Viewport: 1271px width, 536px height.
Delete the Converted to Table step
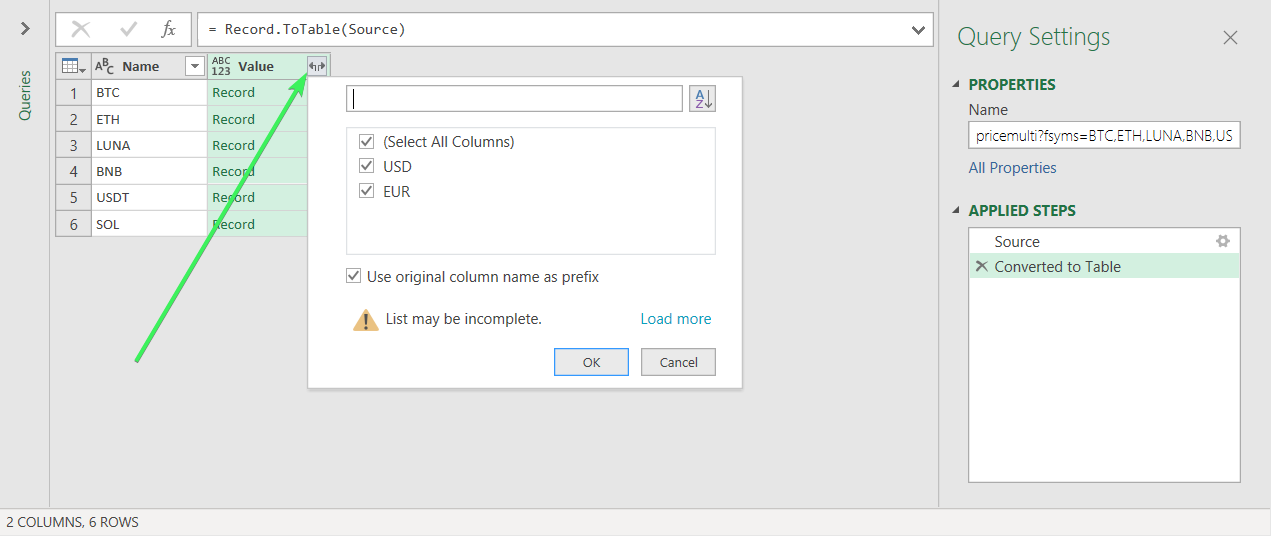tap(981, 266)
